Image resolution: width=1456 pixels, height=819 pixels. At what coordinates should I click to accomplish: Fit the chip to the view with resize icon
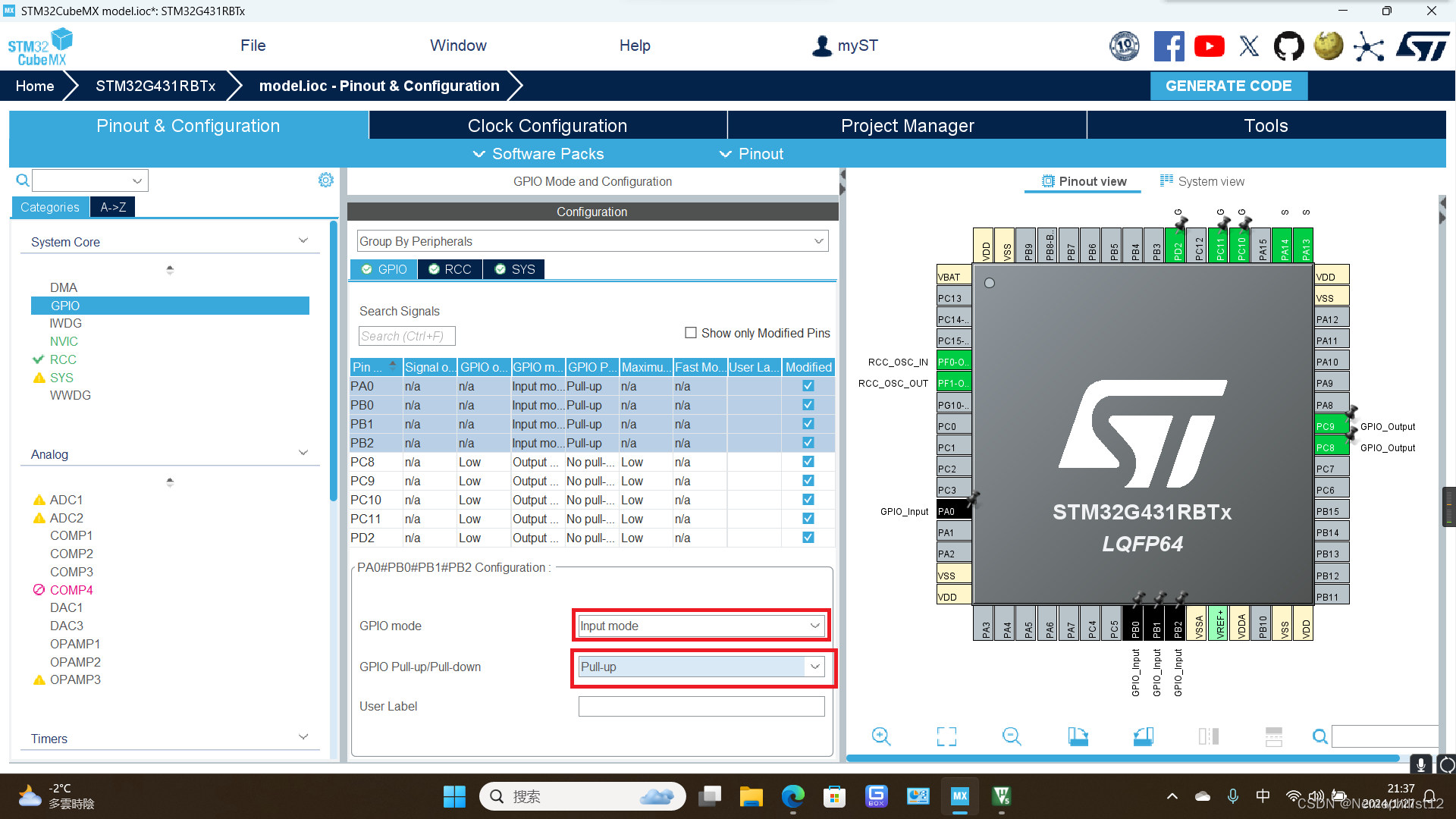click(946, 736)
